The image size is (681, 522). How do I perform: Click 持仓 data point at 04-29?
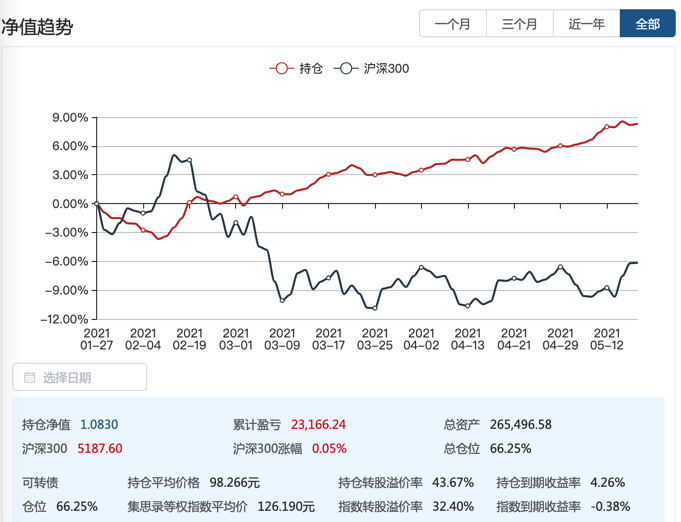(560, 146)
